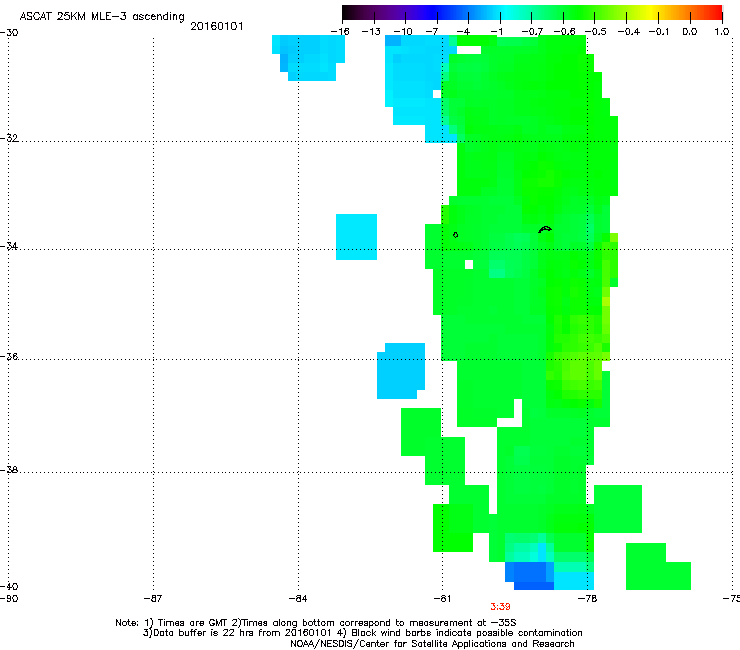Pick the red end of the color scale bar
The image size is (740, 650).
715,12
